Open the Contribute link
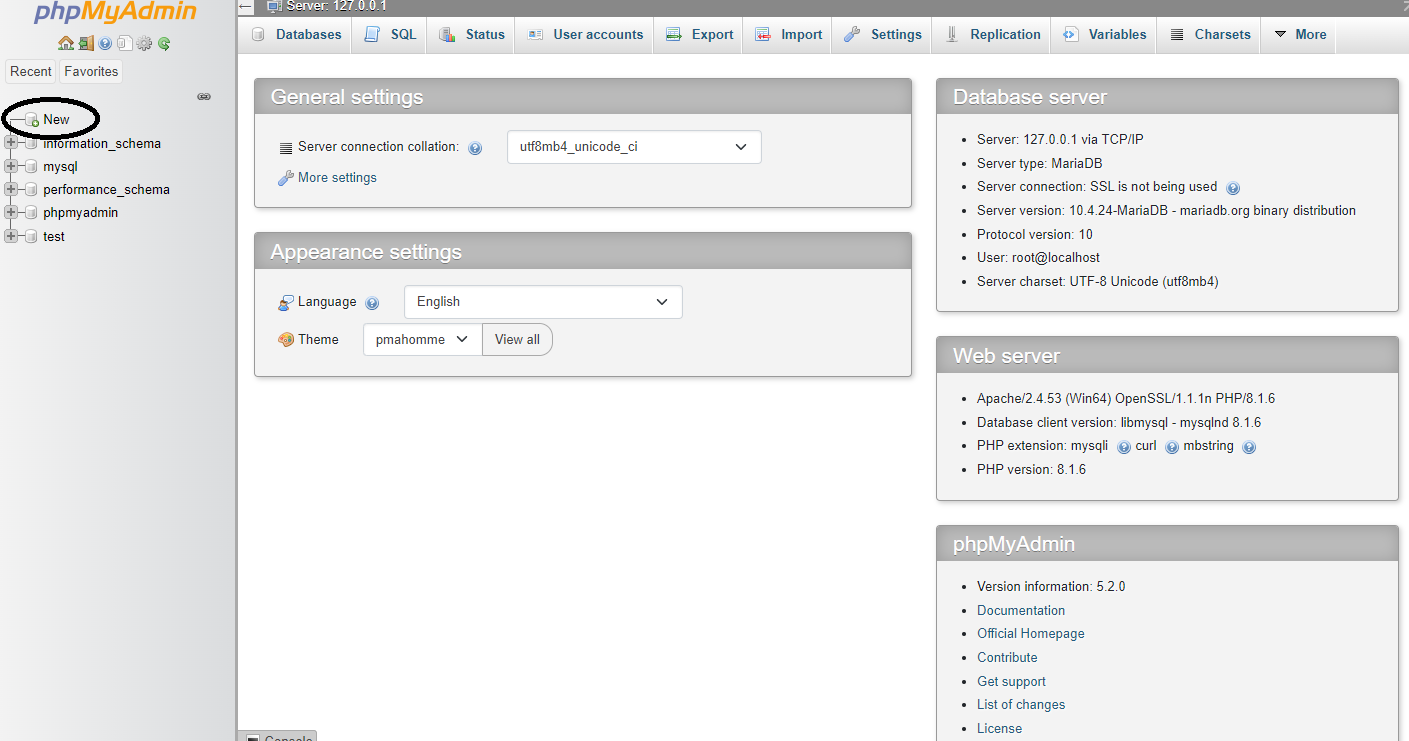The width and height of the screenshot is (1409, 741). point(1007,658)
